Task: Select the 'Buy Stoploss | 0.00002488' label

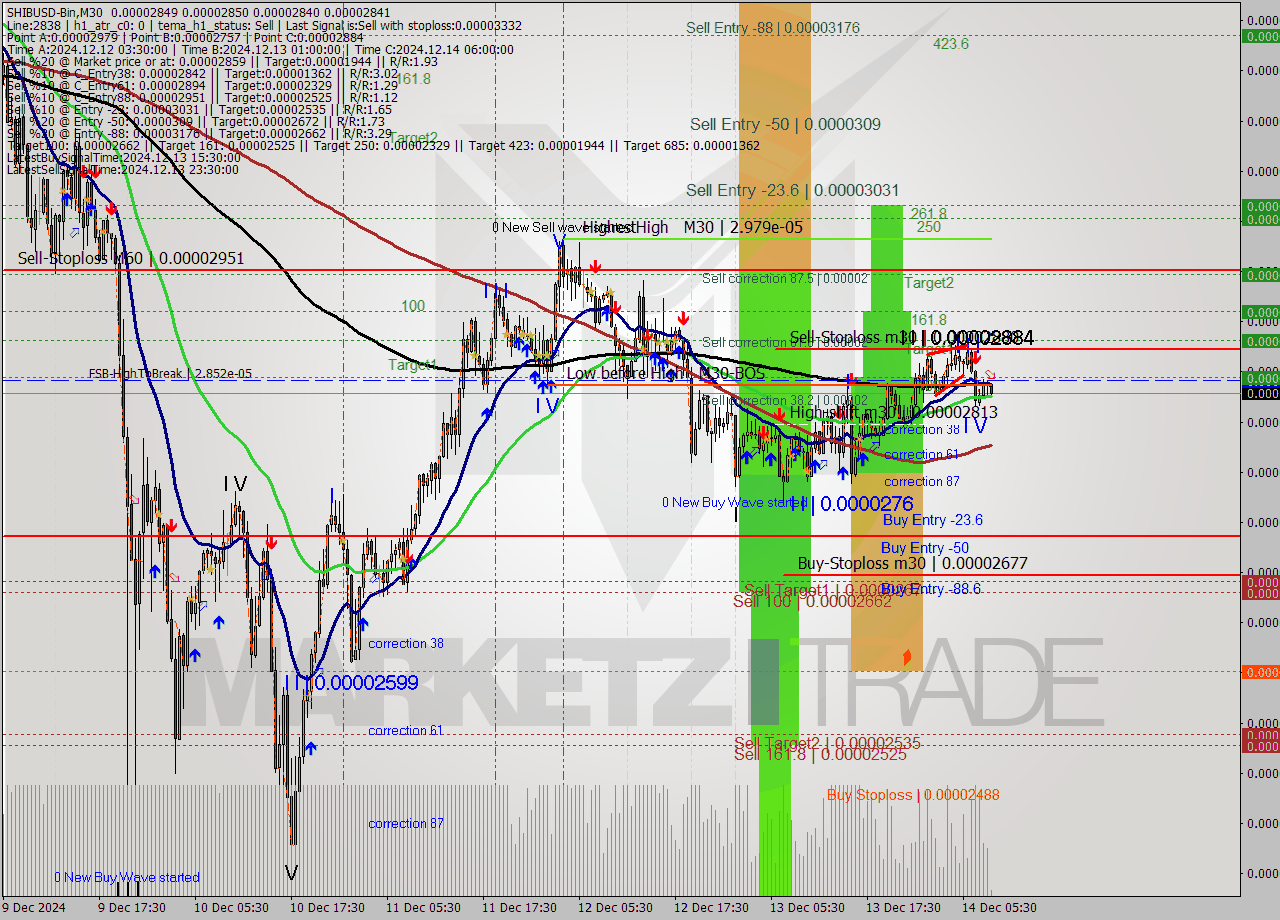Action: point(913,795)
